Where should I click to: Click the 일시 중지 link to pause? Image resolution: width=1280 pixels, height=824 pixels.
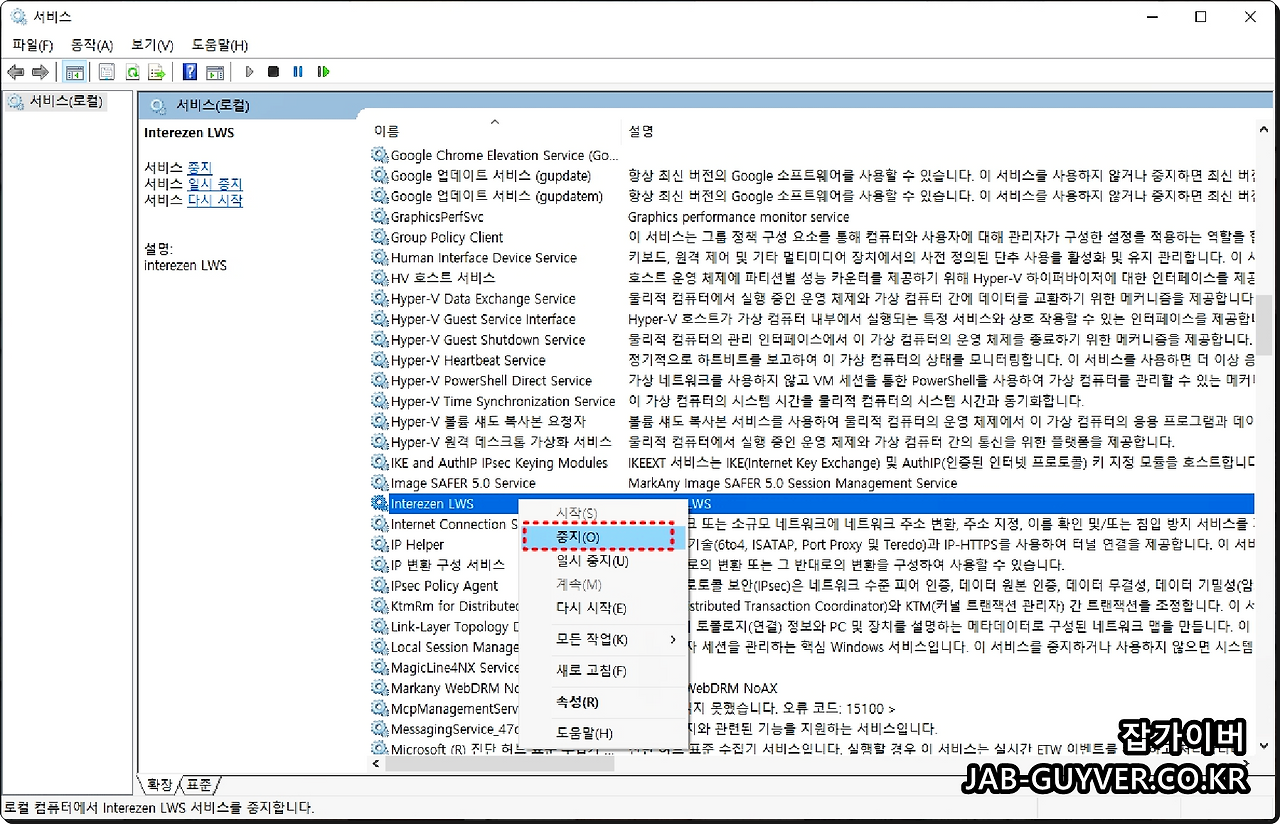[214, 183]
